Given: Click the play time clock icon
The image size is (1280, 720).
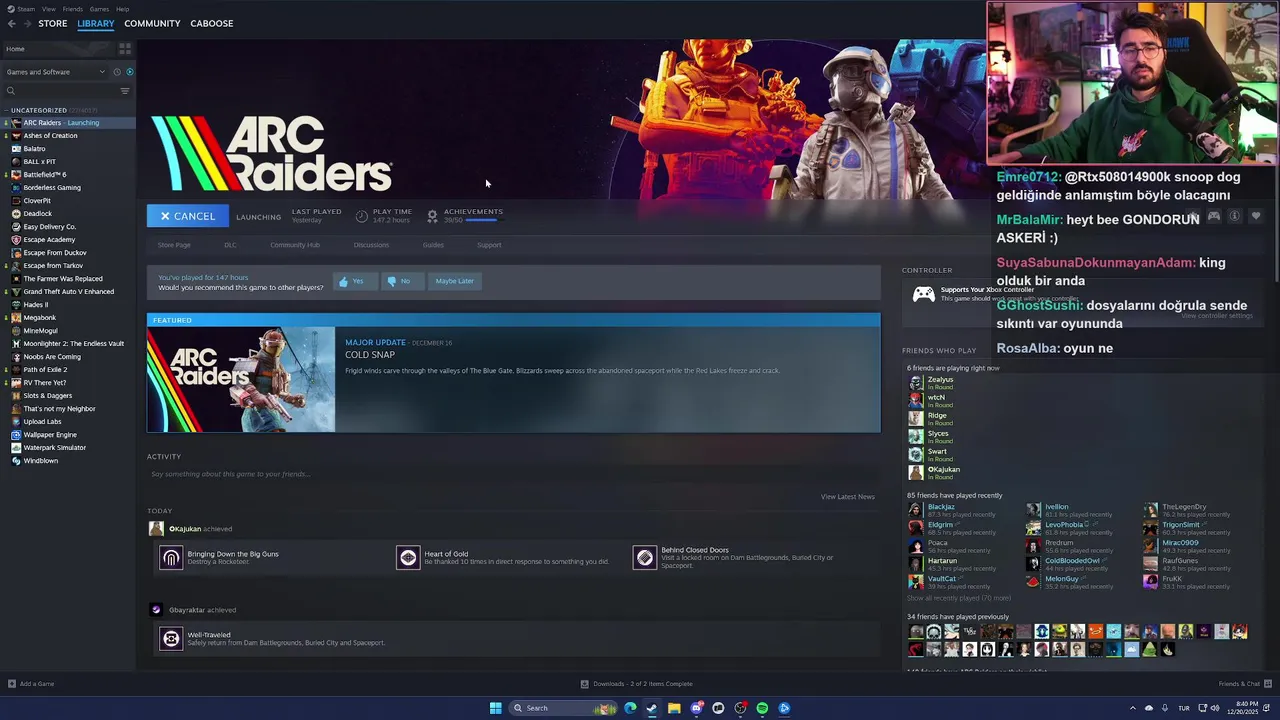Looking at the screenshot, I should (362, 216).
